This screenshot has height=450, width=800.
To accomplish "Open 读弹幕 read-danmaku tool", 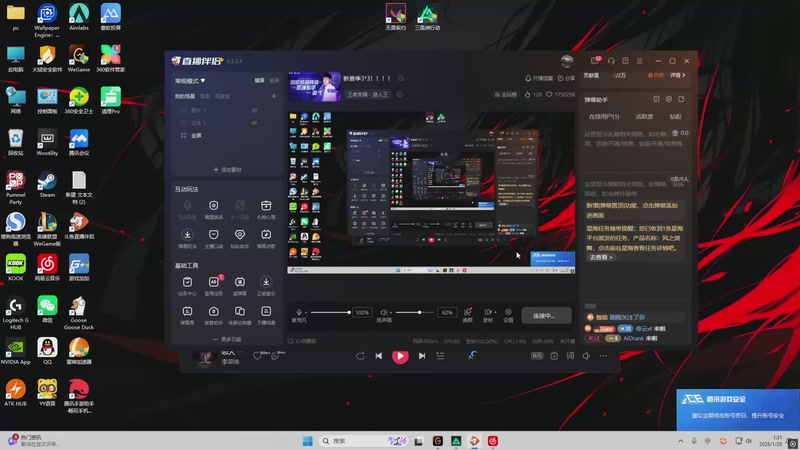I will pos(240,286).
